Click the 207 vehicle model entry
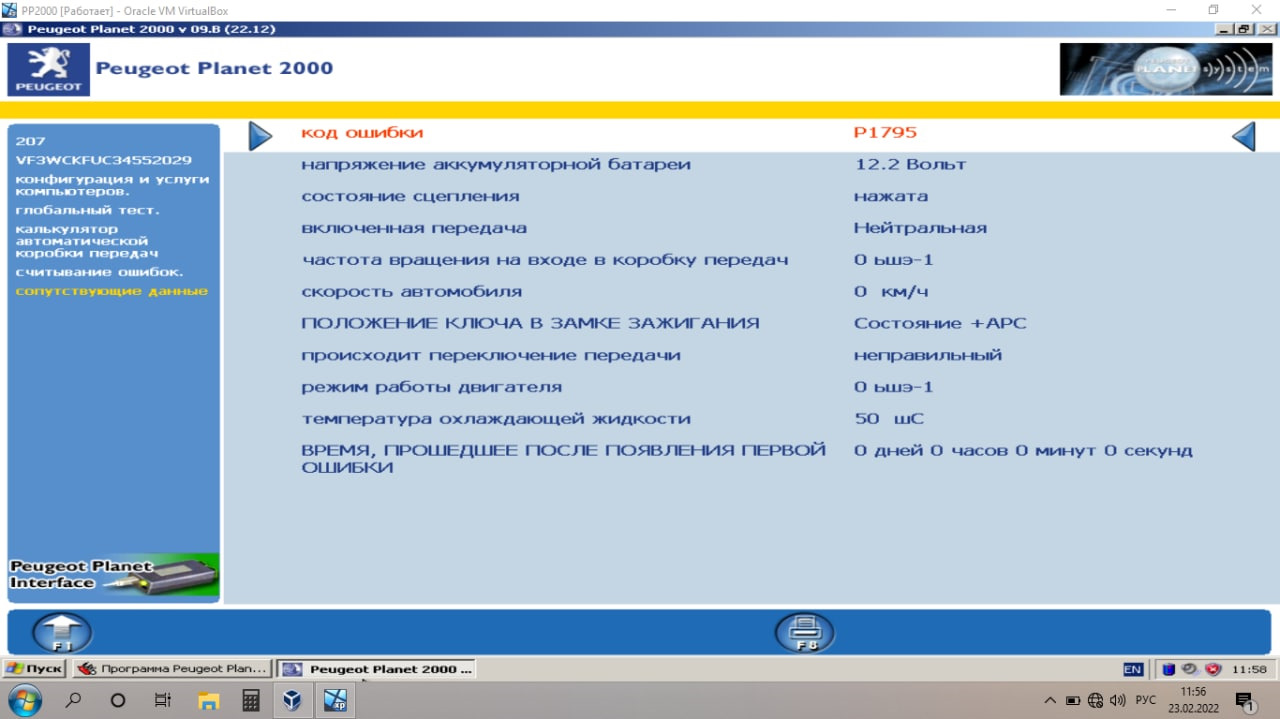 (30, 141)
